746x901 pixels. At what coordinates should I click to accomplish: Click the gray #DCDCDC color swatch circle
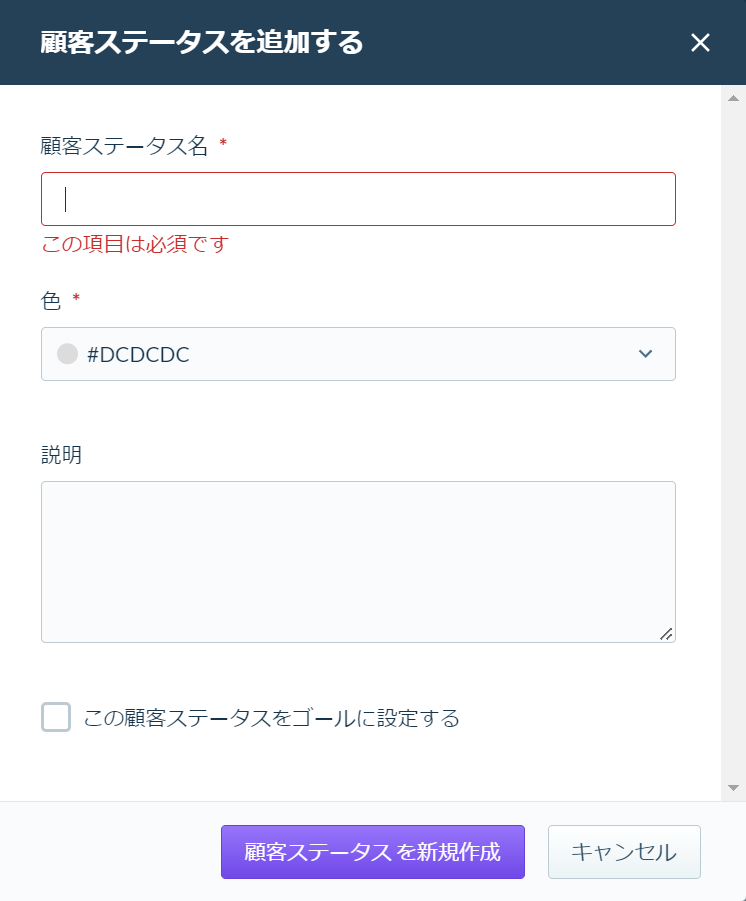(67, 354)
